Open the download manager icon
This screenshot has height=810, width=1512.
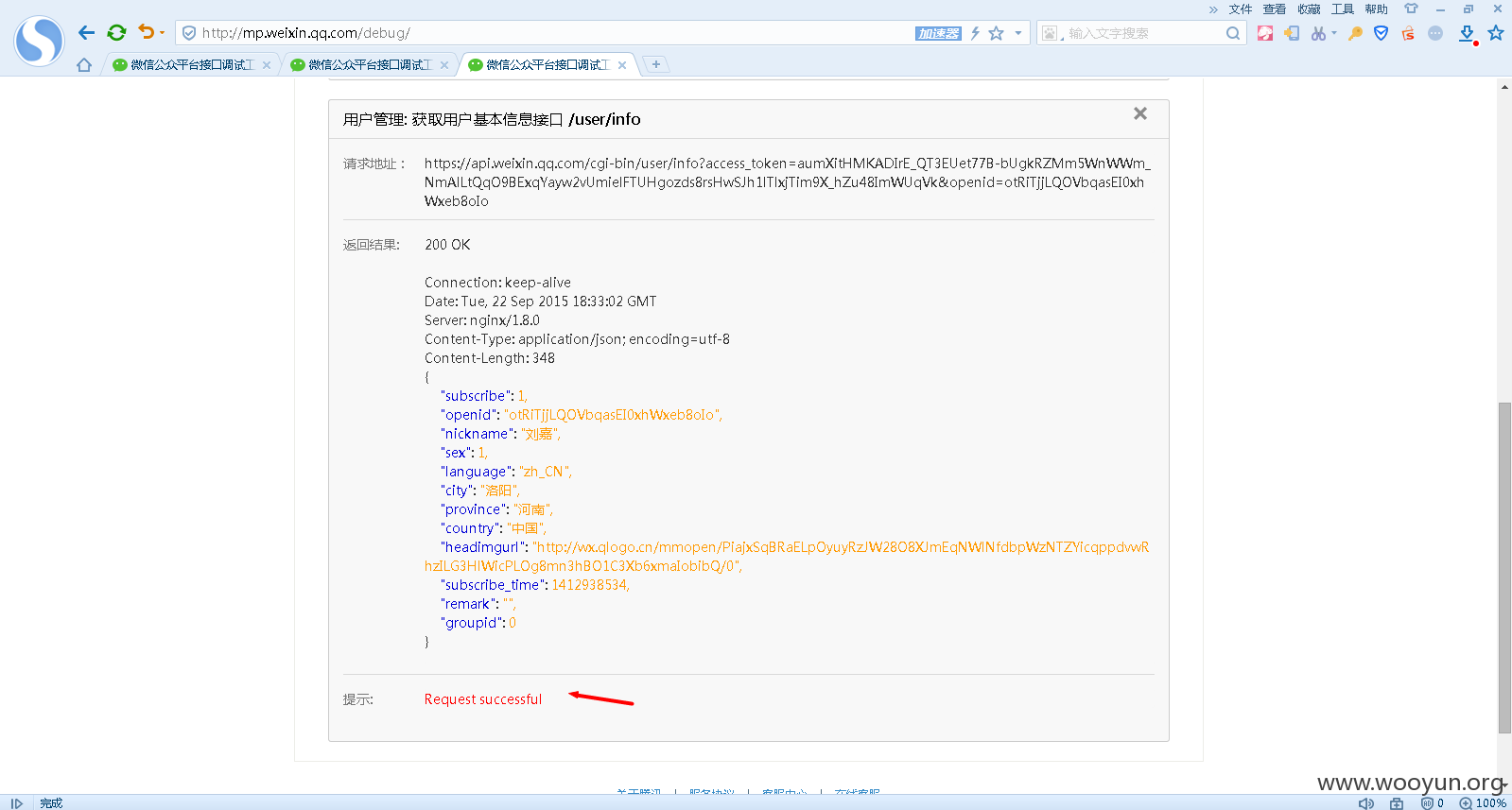click(x=1467, y=34)
